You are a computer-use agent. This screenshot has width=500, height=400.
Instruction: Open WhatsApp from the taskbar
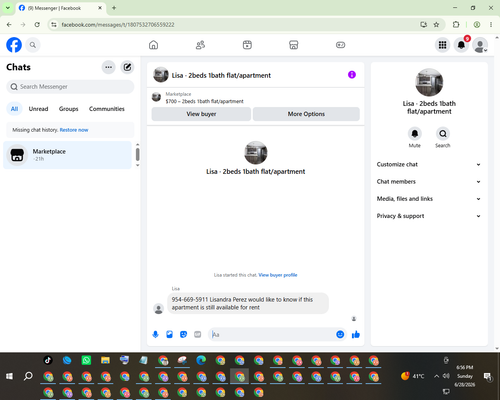click(86, 360)
